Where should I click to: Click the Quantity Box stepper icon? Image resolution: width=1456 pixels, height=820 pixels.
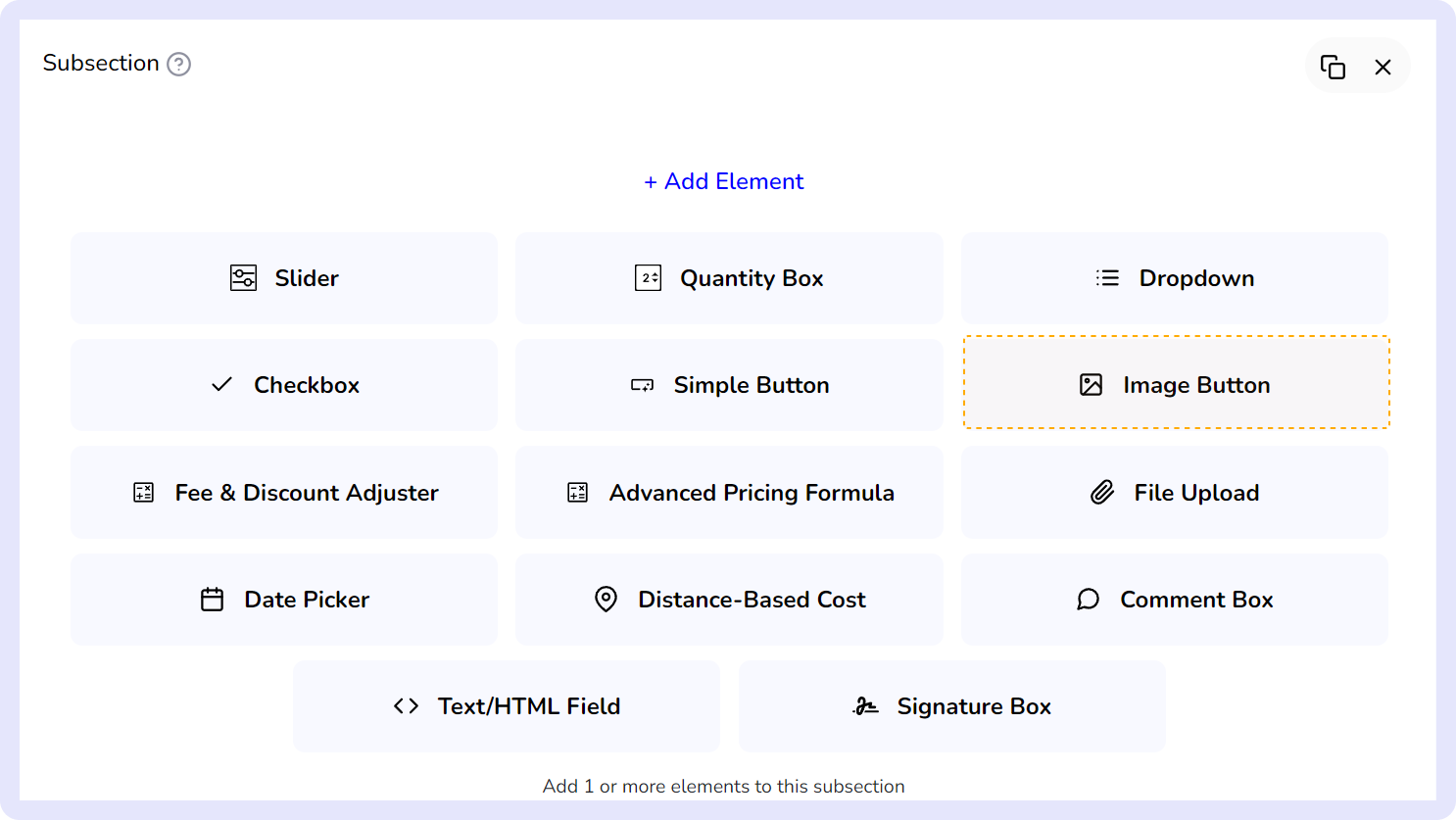648,278
